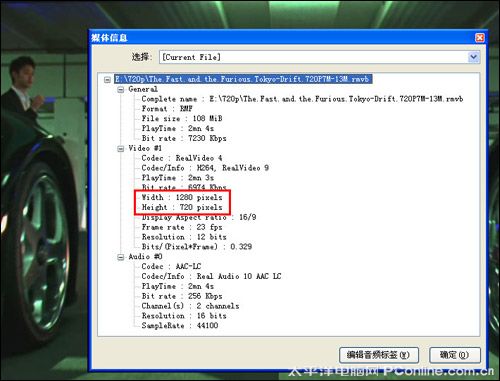Select the Codec : AAC-LC entry

point(171,266)
